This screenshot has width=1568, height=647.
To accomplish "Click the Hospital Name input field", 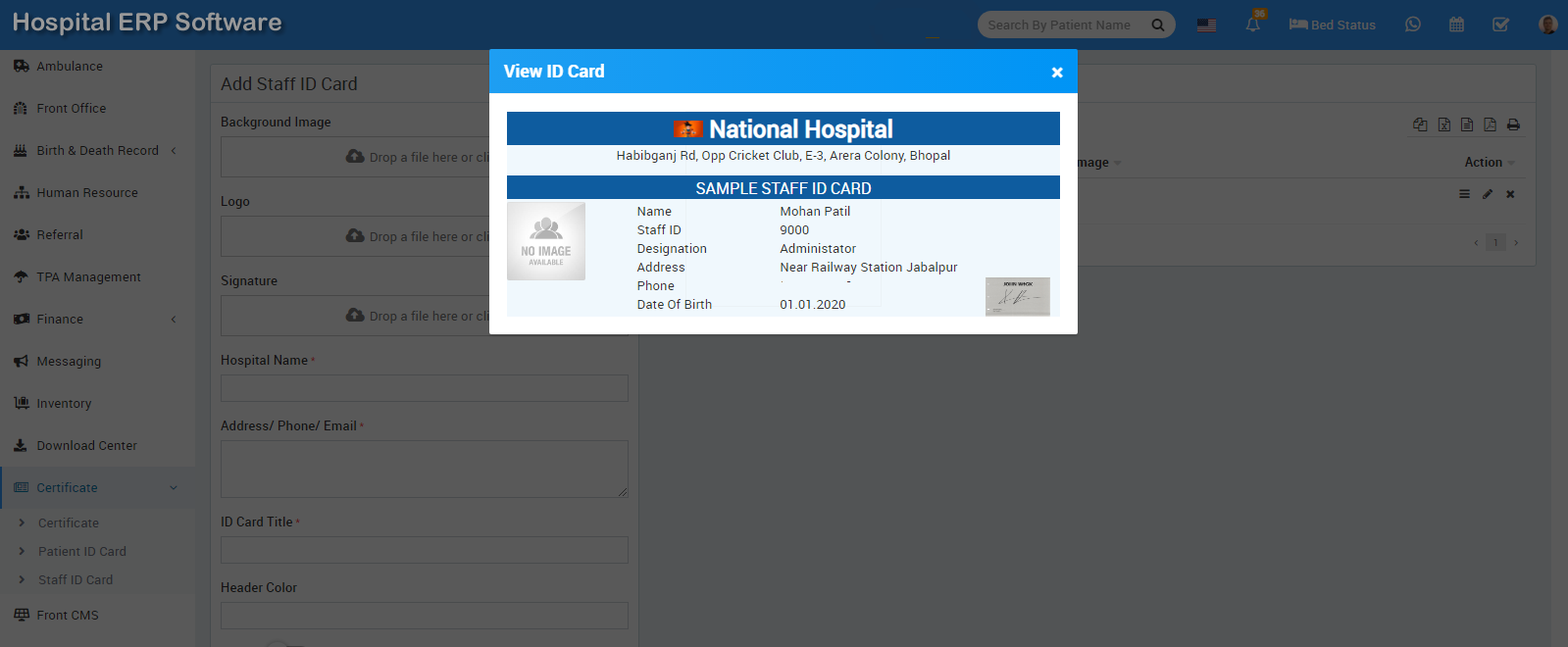I will (424, 388).
